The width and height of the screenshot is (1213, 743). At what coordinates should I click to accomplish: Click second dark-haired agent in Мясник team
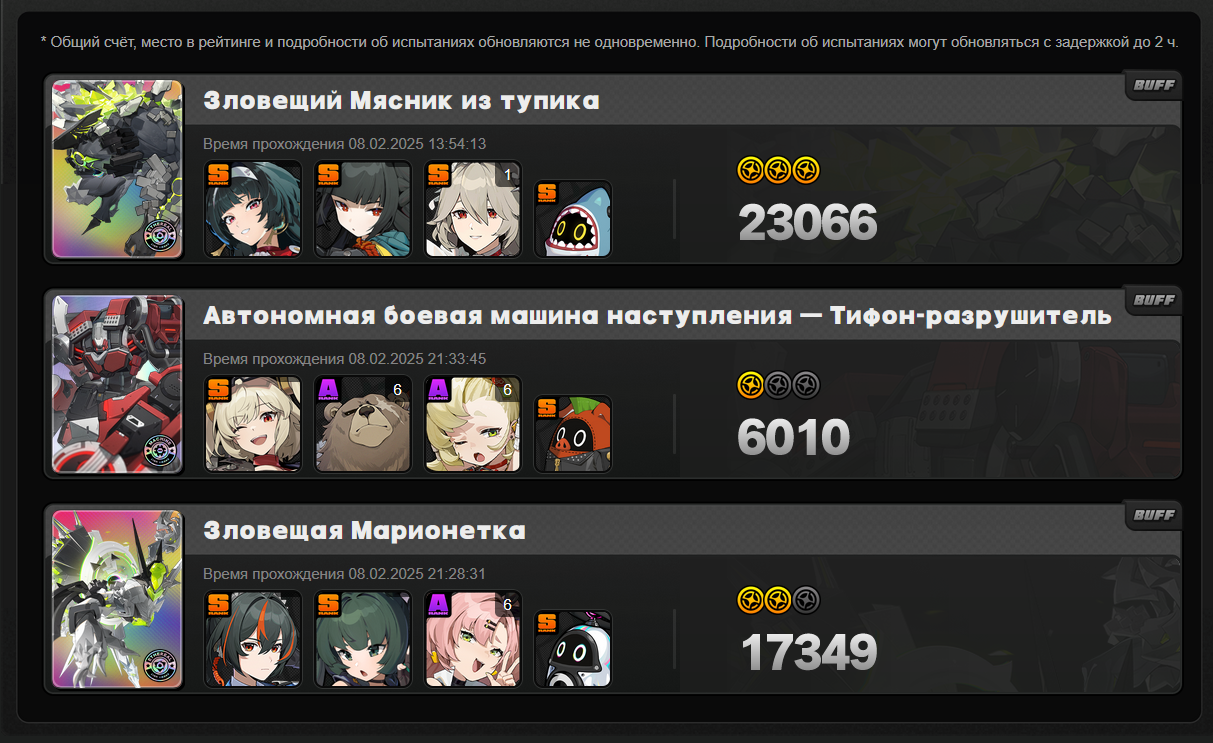(363, 209)
